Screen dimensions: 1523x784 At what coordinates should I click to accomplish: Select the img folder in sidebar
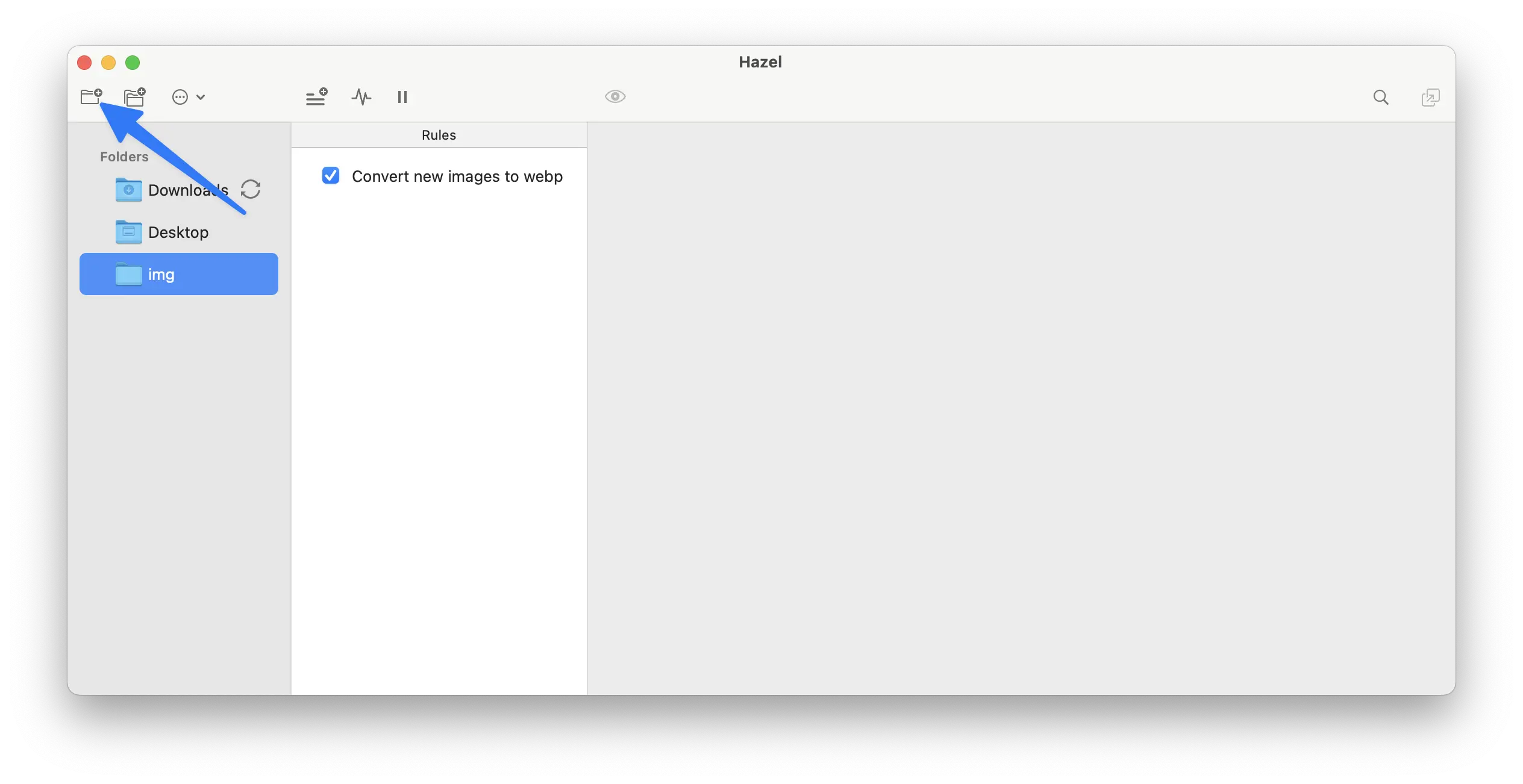179,274
